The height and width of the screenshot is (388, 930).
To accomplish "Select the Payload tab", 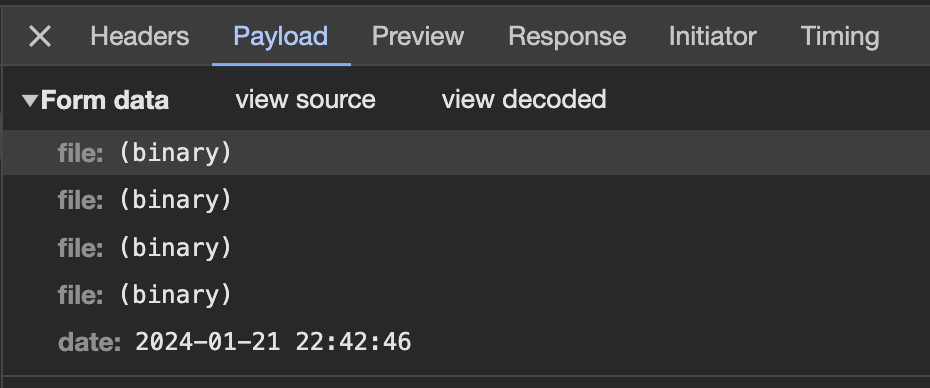I will point(281,37).
